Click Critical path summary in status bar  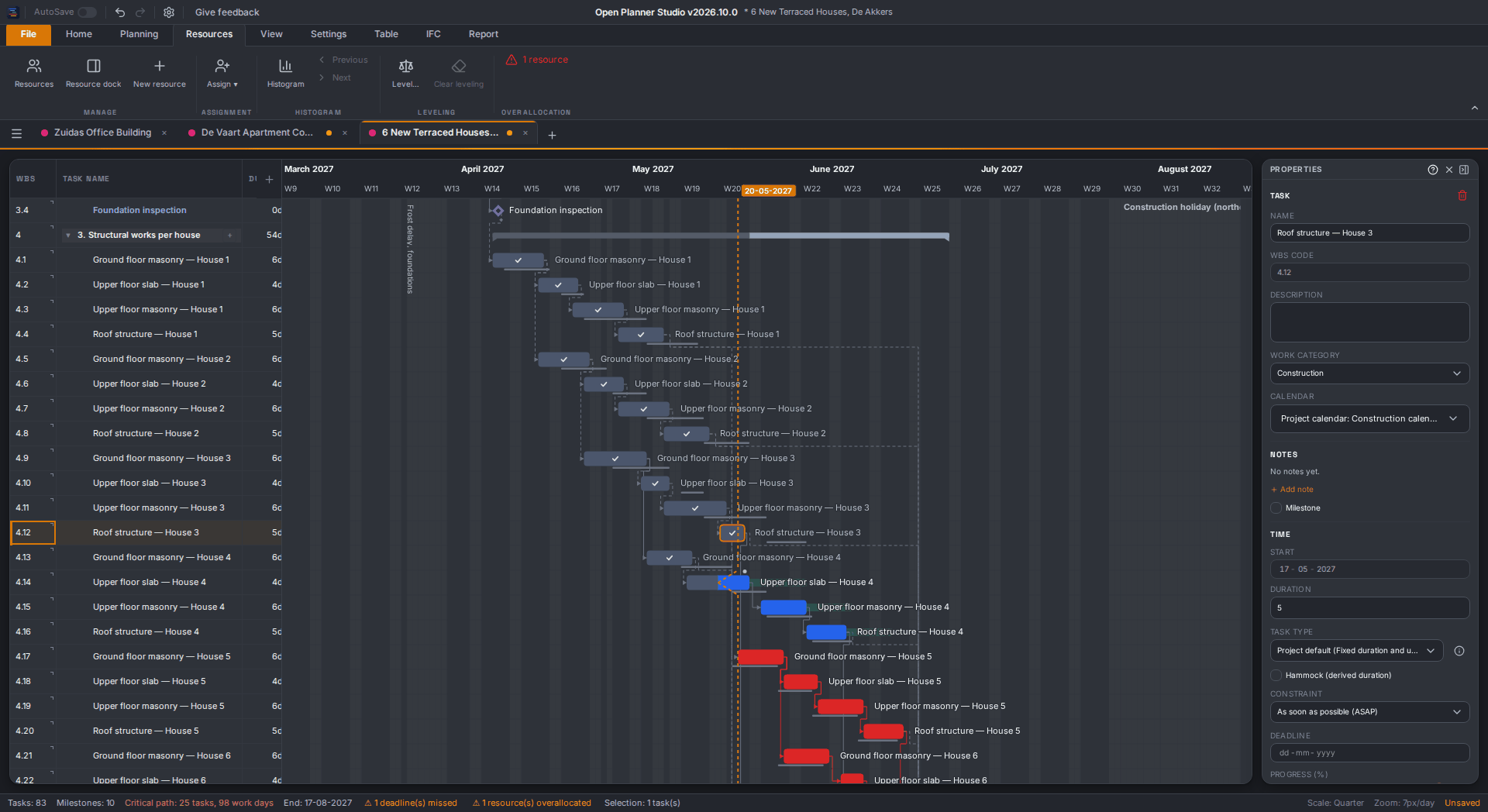coord(198,803)
